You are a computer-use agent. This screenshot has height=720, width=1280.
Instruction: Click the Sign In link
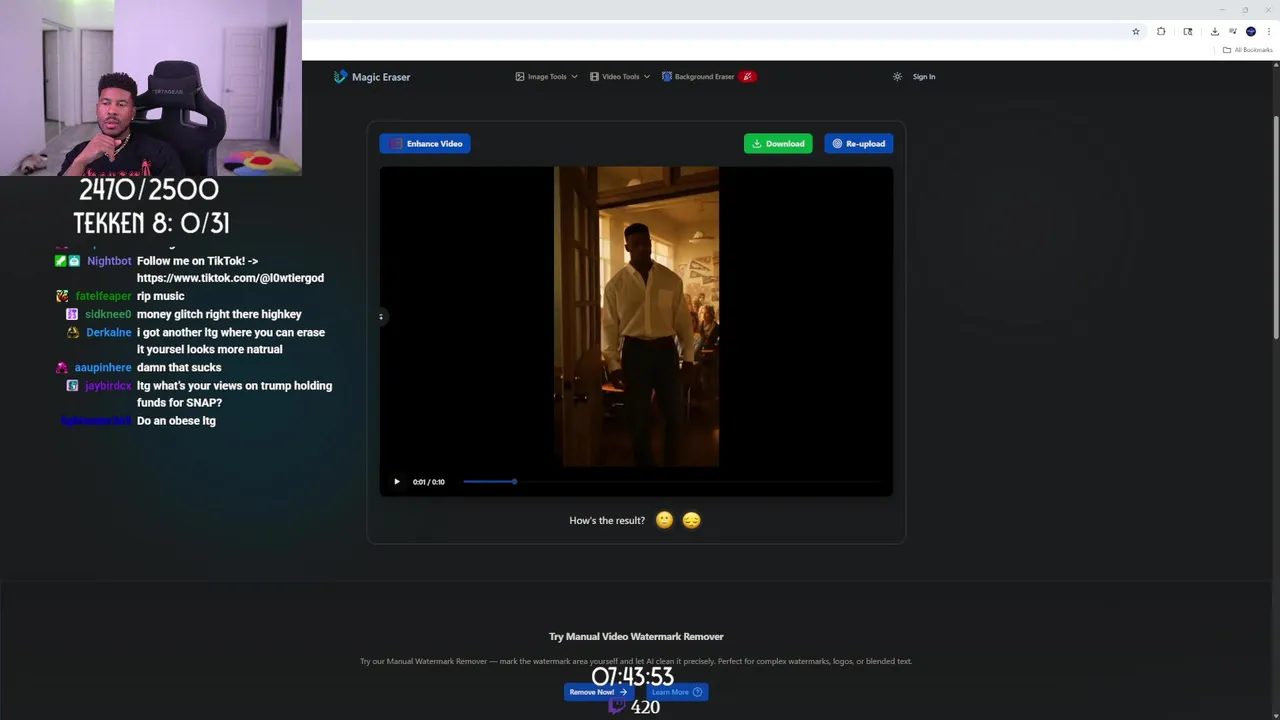pyautogui.click(x=924, y=77)
